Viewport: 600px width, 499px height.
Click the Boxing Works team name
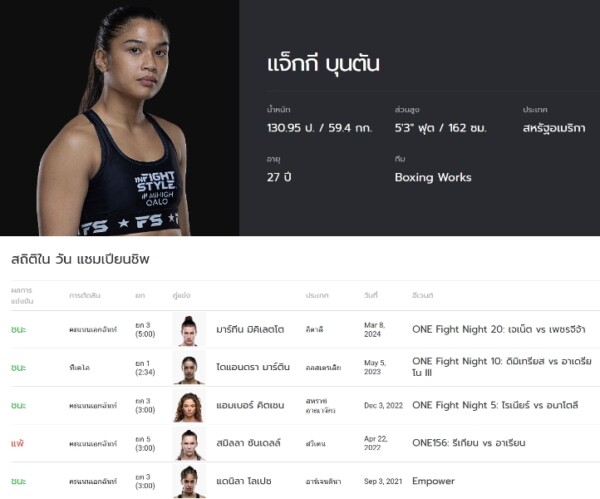pos(433,177)
